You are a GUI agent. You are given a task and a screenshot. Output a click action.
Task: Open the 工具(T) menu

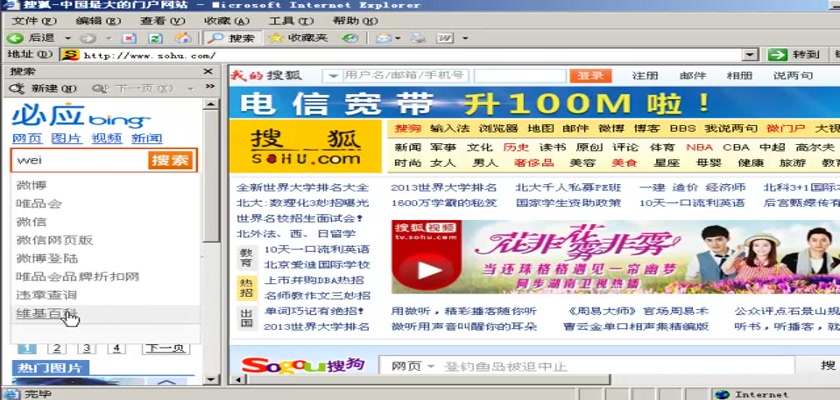291,21
